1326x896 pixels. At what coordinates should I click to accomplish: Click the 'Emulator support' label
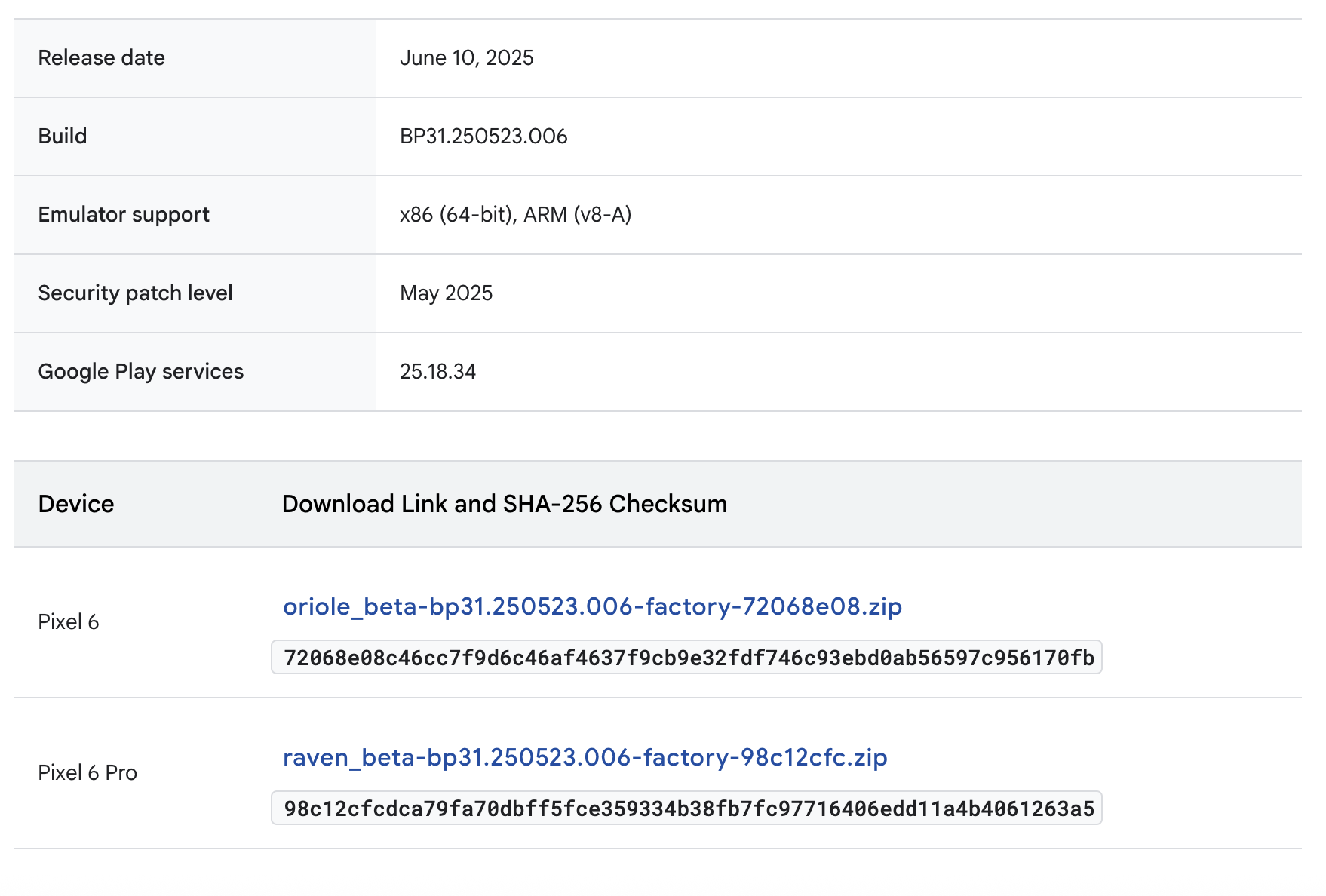pos(124,215)
